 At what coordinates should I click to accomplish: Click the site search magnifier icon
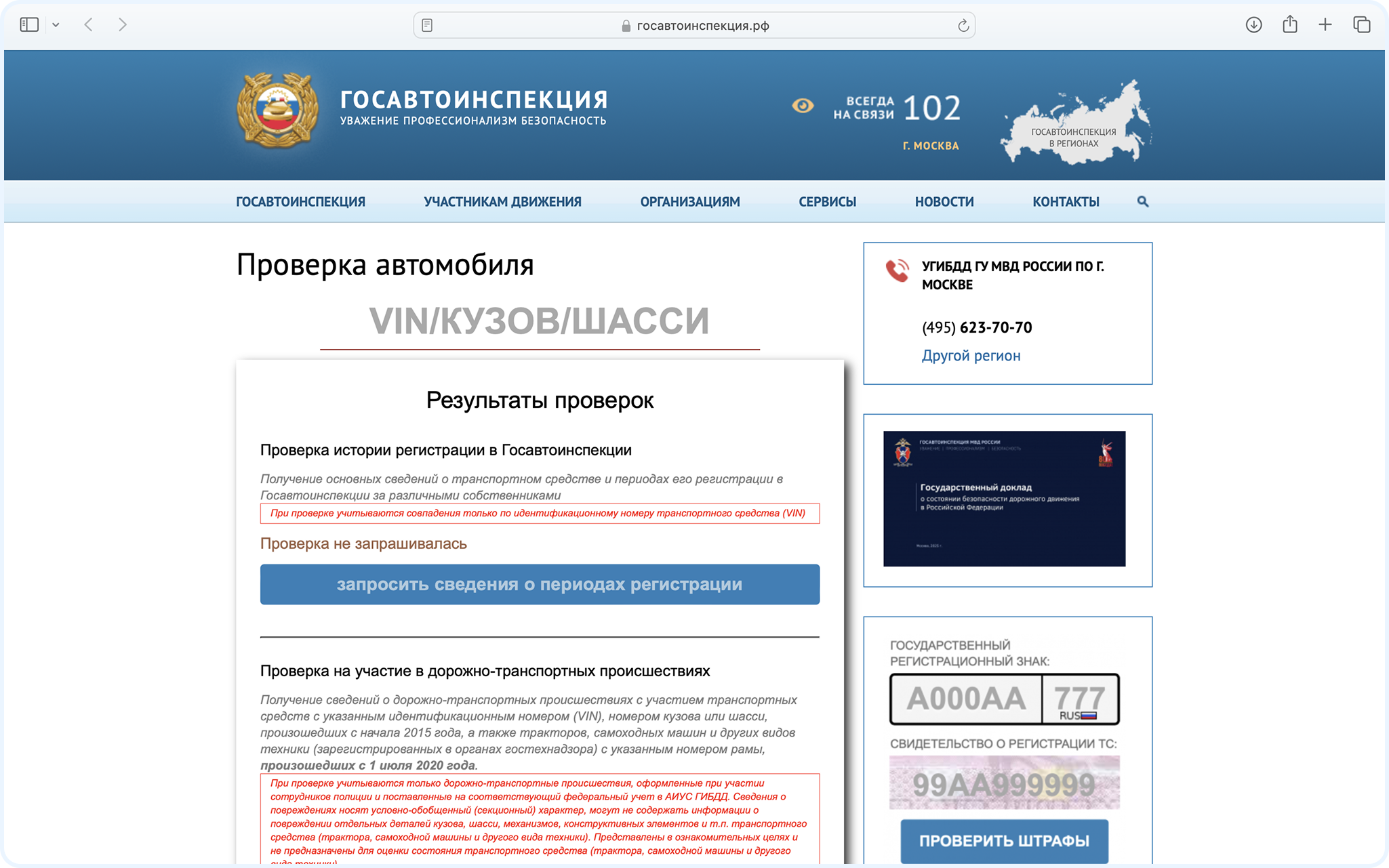click(1142, 201)
